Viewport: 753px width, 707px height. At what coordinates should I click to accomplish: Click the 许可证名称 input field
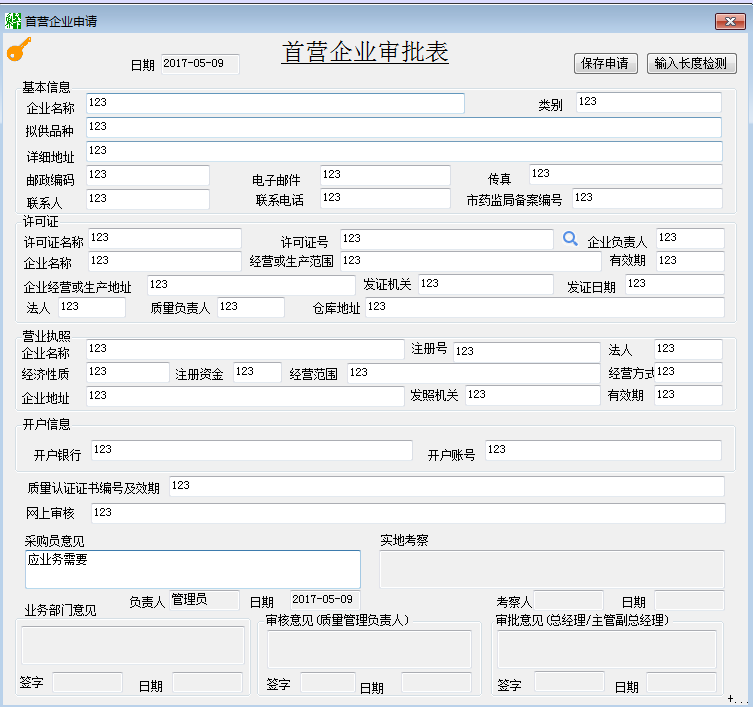point(165,238)
